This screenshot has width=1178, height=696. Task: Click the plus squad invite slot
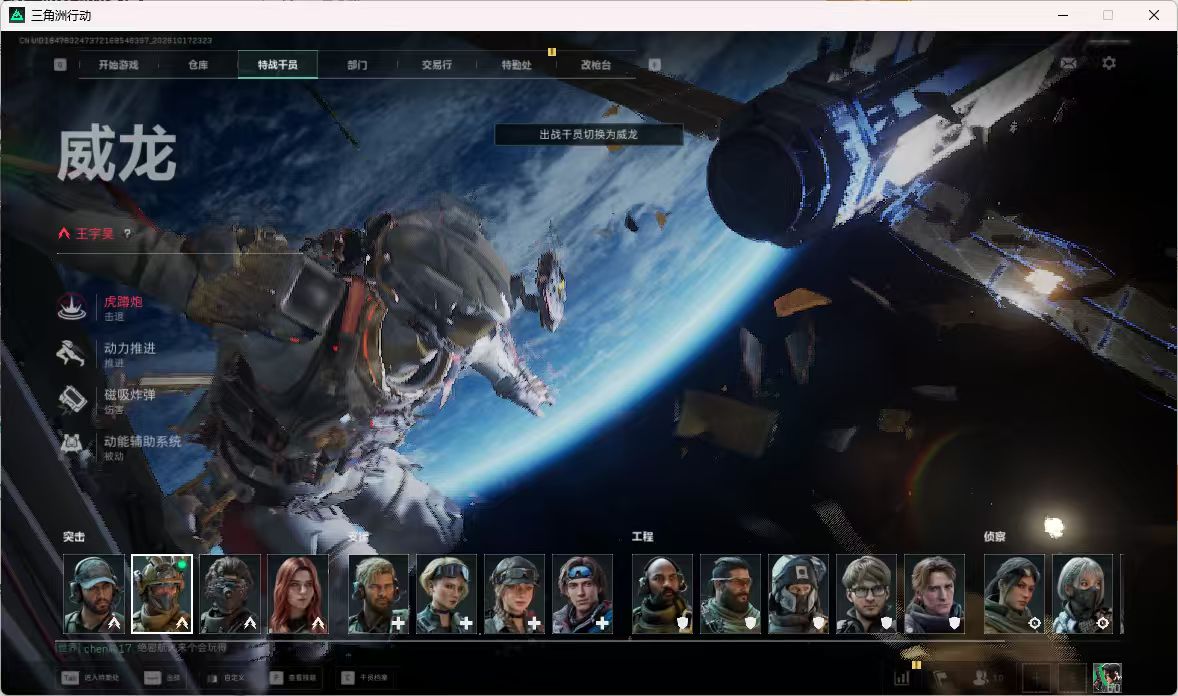1035,678
